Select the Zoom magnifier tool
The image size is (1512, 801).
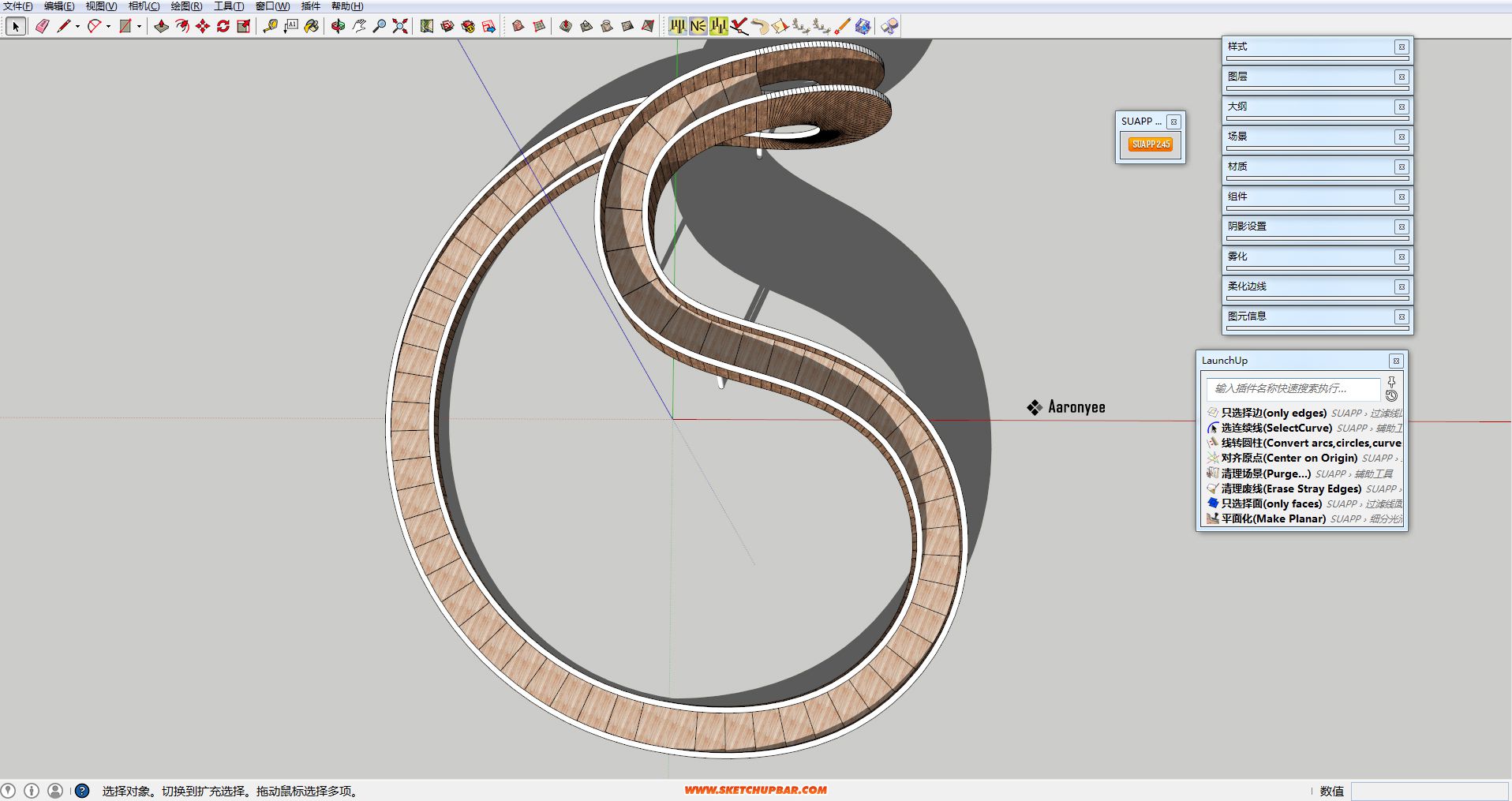click(x=380, y=26)
